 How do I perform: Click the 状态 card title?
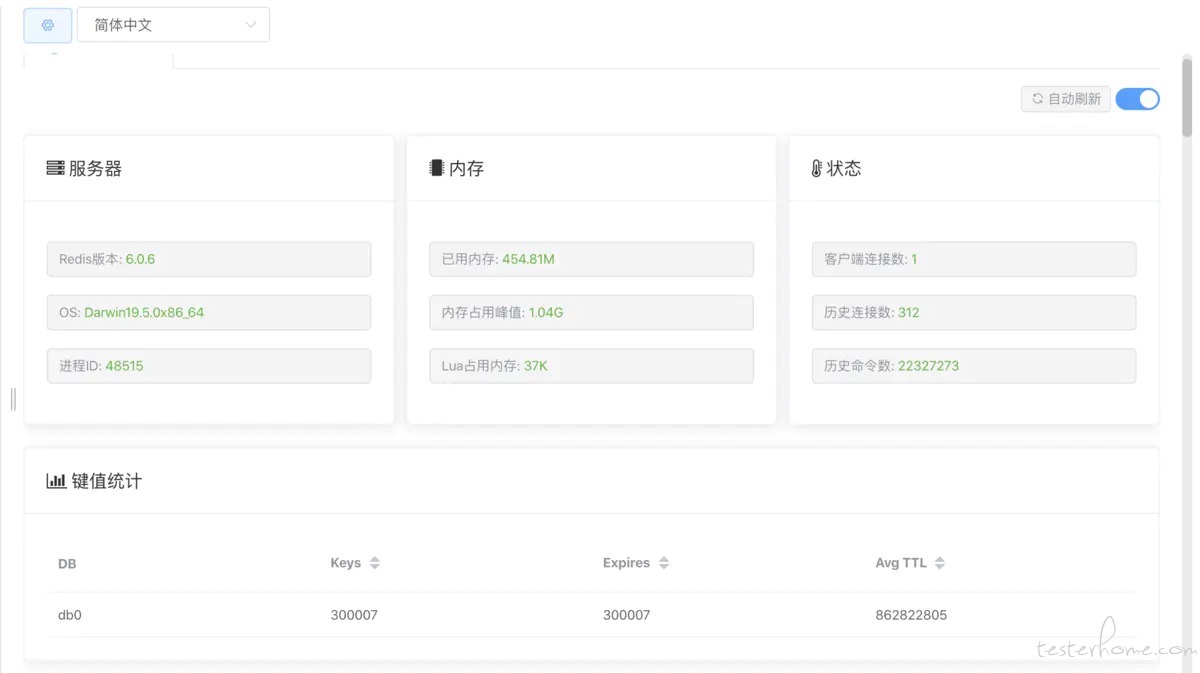[844, 168]
